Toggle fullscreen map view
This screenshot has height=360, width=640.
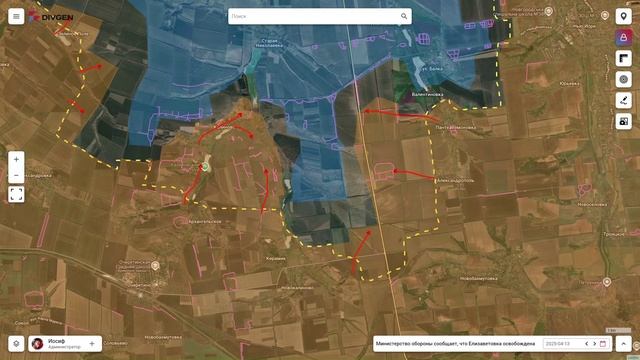tap(16, 195)
